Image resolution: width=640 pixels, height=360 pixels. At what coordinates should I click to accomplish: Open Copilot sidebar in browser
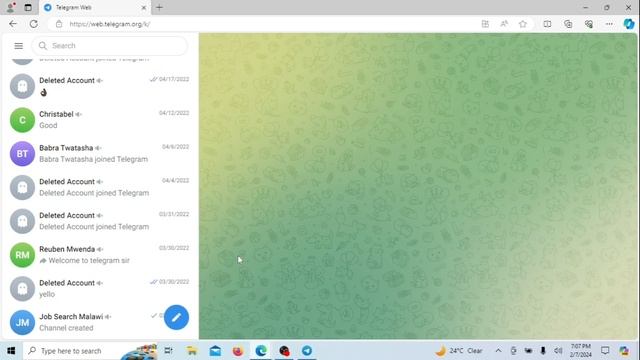point(629,24)
